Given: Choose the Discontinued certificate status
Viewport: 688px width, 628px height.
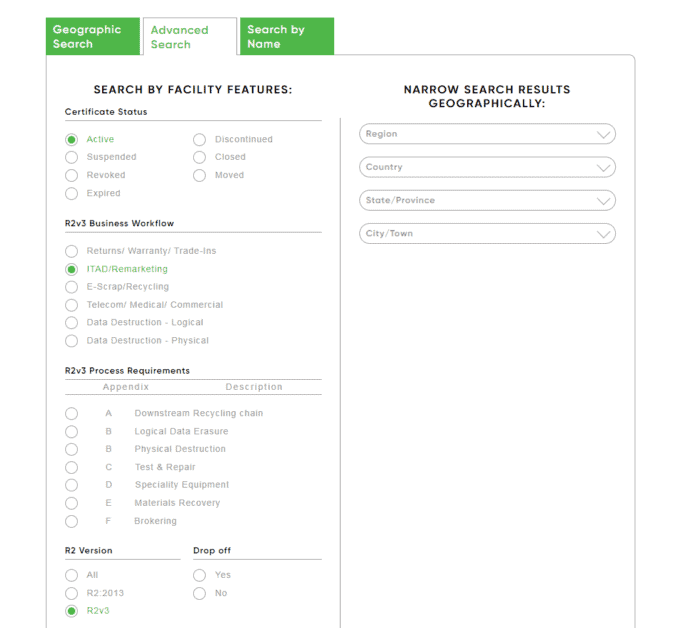Looking at the screenshot, I should coord(200,140).
